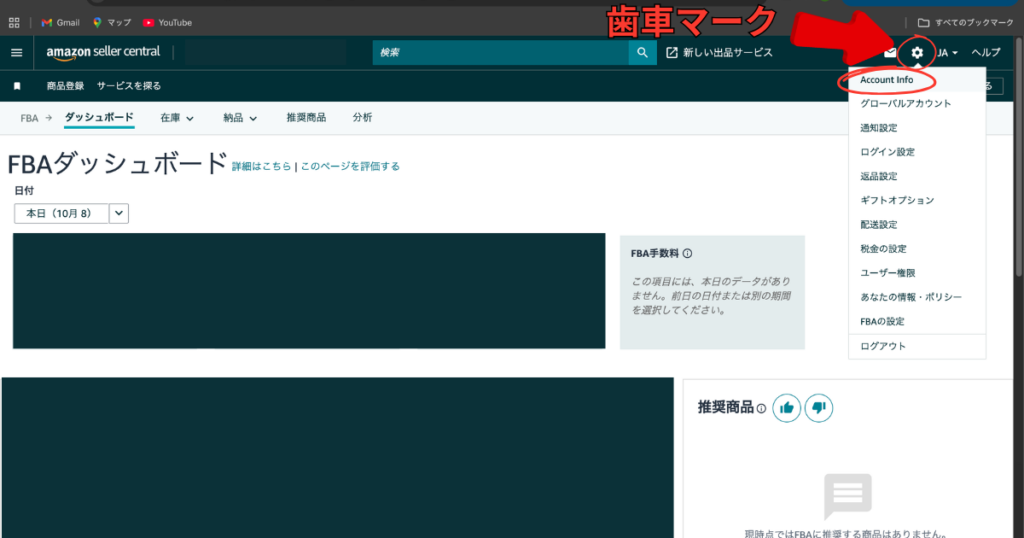
Task: Click the bookmark flag icon
Action: [17, 86]
